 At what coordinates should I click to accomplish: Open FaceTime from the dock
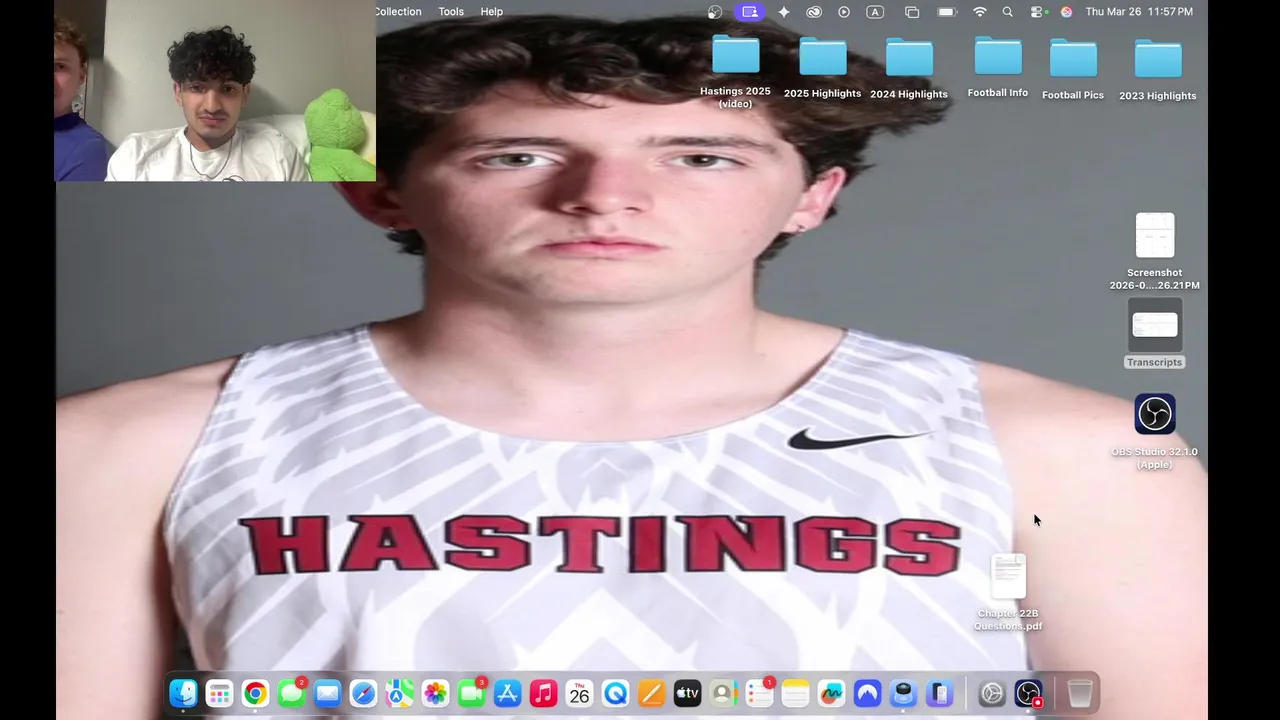pyautogui.click(x=471, y=693)
